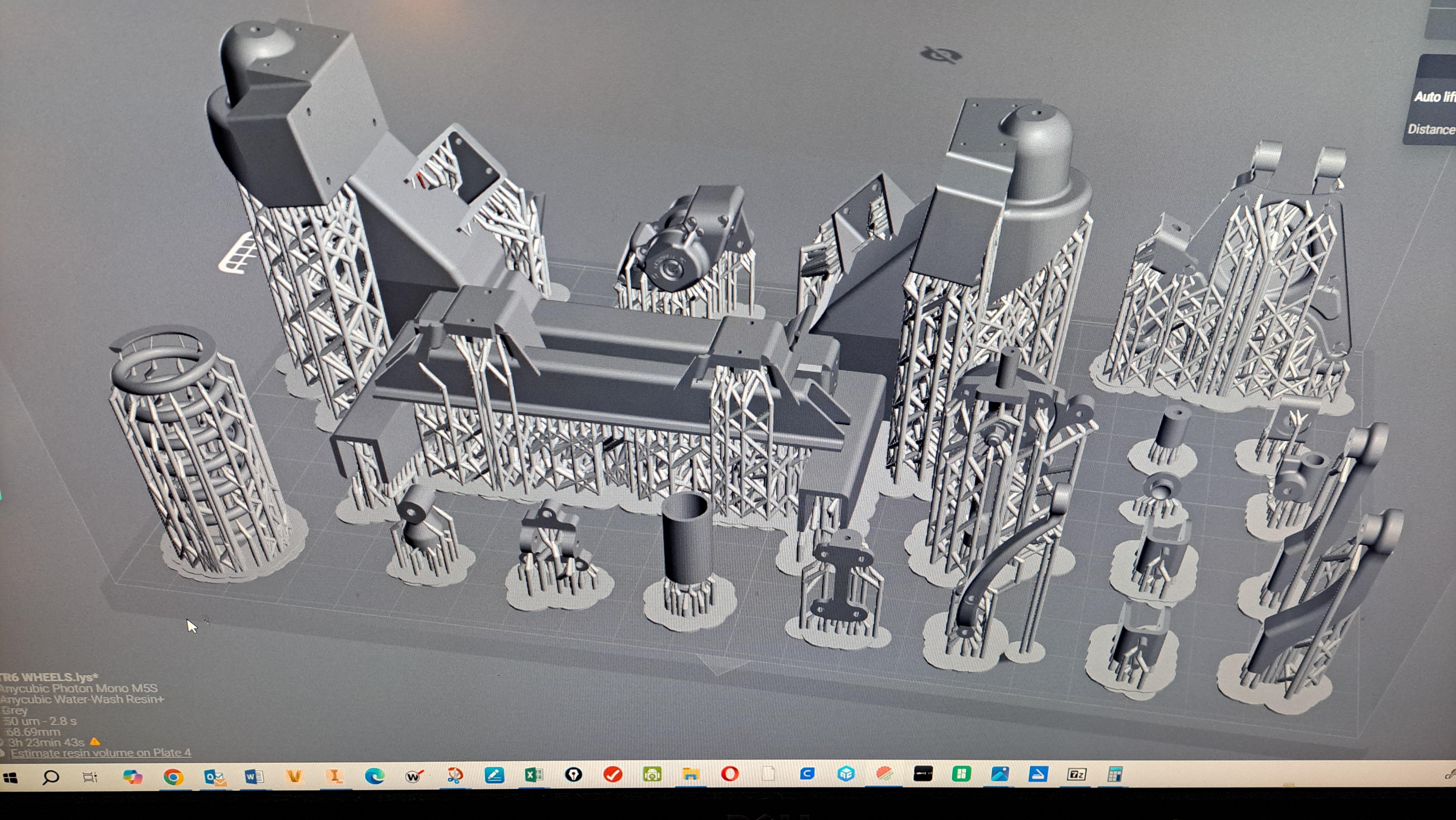
Task: Click the hidden-eye visibility icon in viewport
Action: tap(941, 55)
